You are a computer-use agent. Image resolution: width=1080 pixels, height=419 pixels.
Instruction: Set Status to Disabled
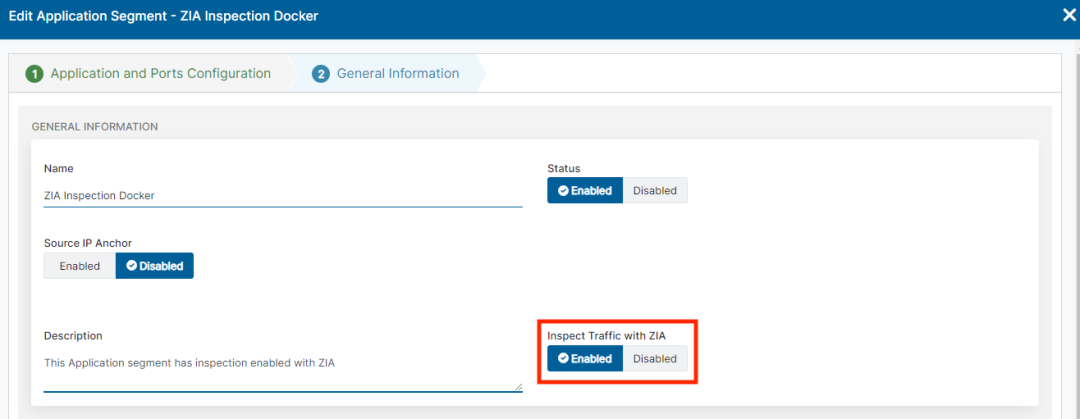[x=655, y=191]
